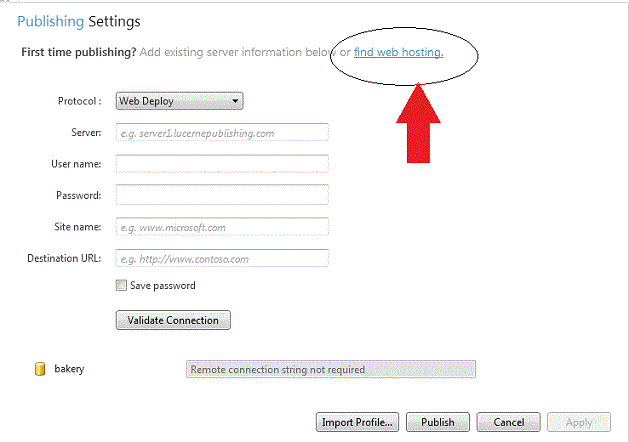Click the First time publishing text
This screenshot has height=442, width=629.
[79, 52]
